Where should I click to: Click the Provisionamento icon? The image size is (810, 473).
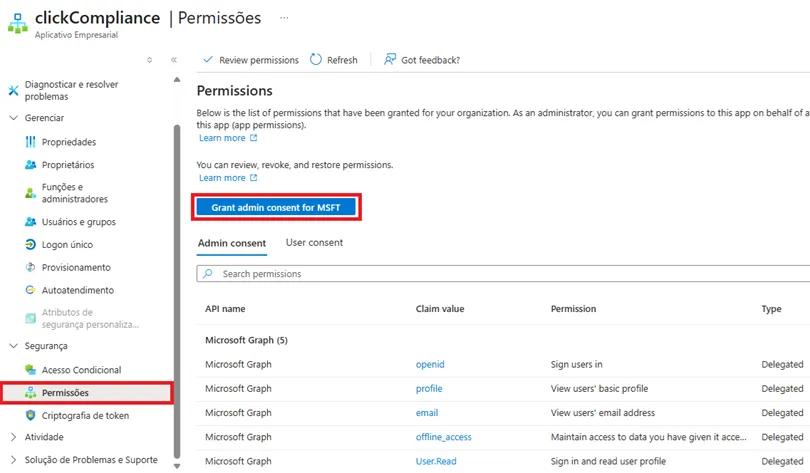point(30,267)
